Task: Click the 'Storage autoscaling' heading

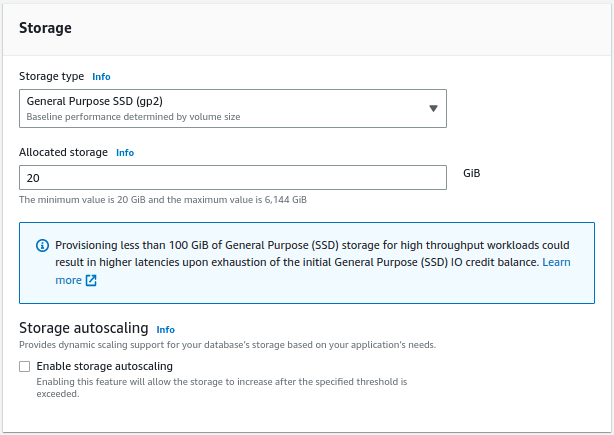Action: [84, 328]
